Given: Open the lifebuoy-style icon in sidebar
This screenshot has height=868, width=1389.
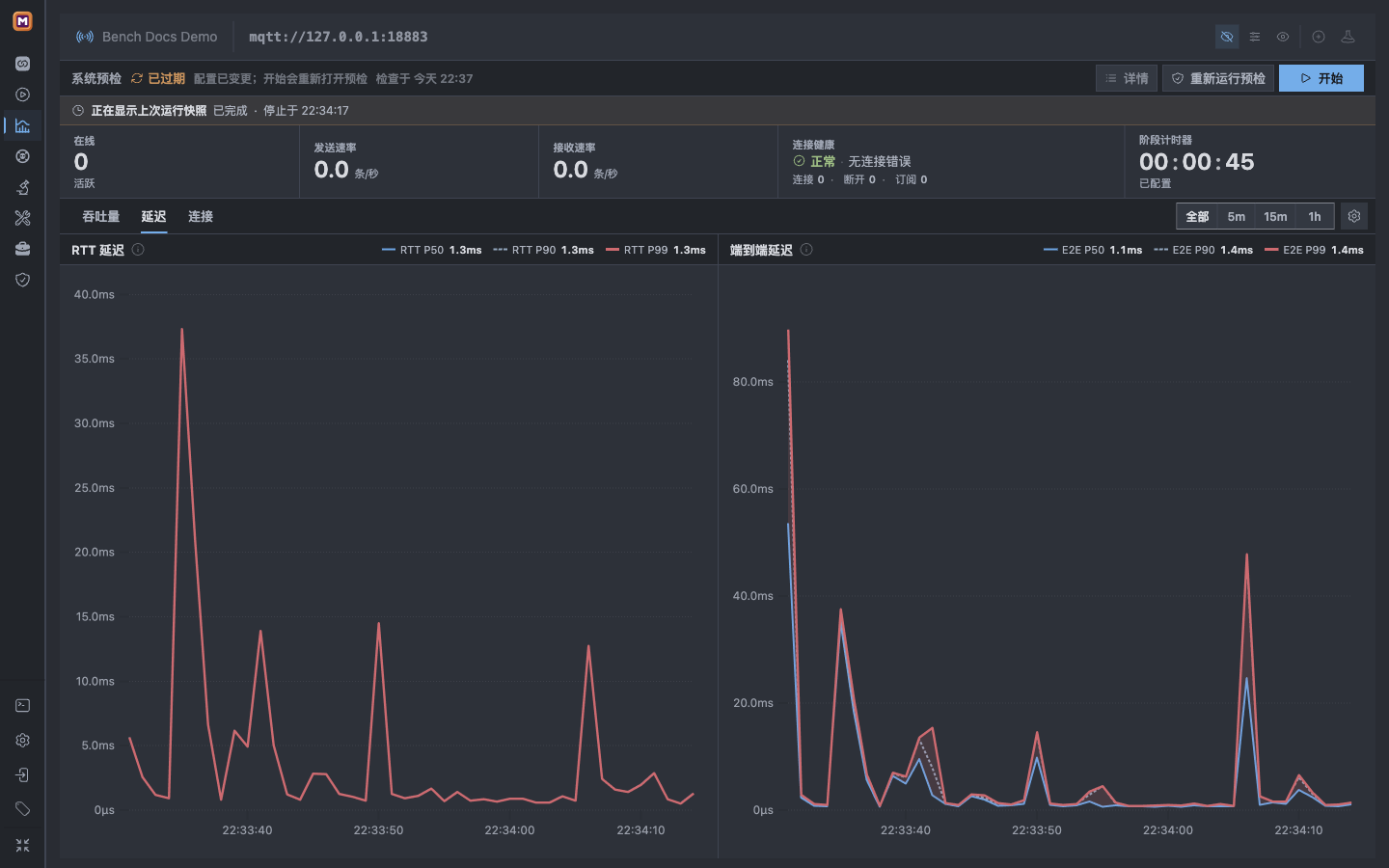Looking at the screenshot, I should pos(22,156).
